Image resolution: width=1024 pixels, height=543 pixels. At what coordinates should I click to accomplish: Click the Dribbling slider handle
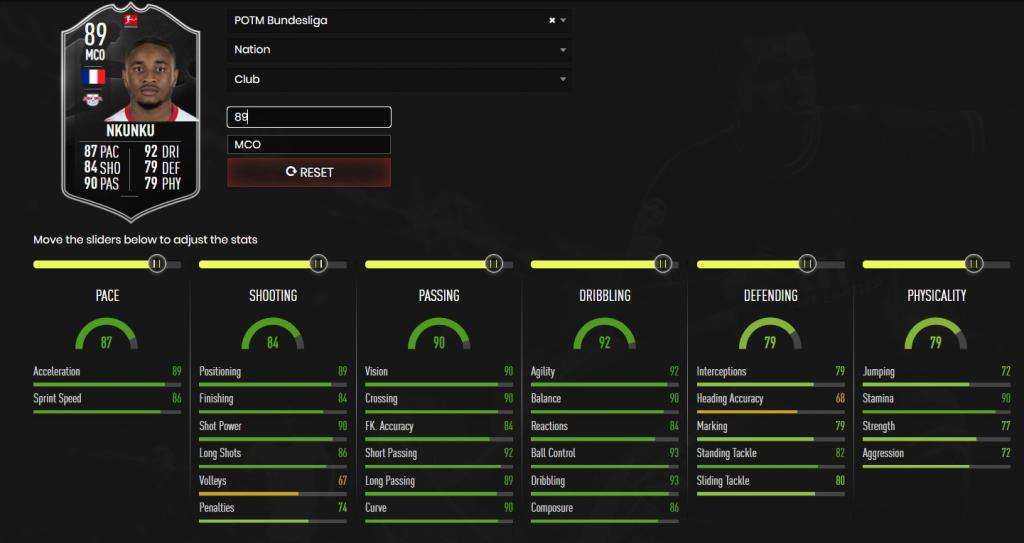(x=663, y=263)
